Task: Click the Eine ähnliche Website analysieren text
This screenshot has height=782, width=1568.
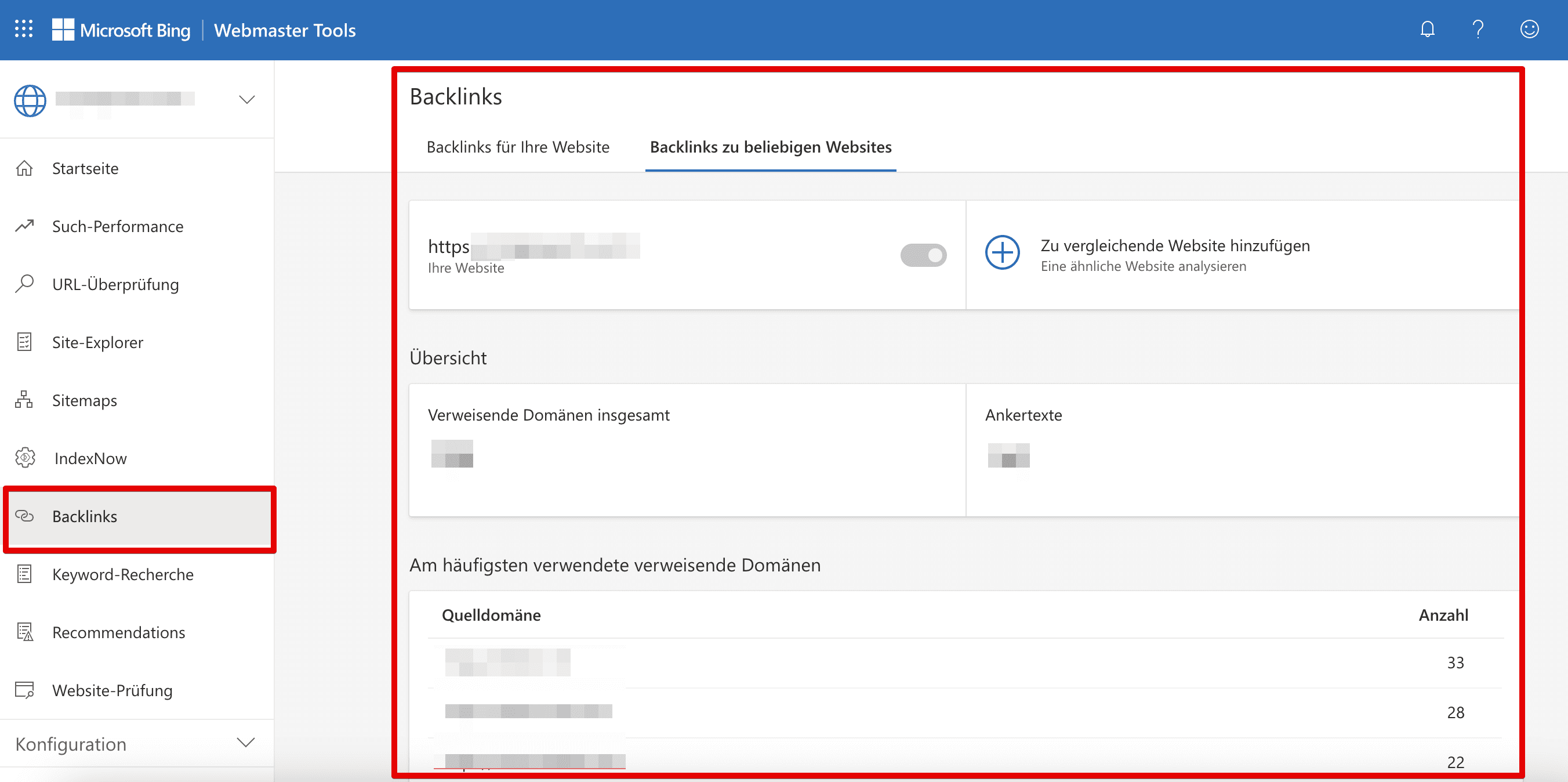Action: pyautogui.click(x=1143, y=266)
